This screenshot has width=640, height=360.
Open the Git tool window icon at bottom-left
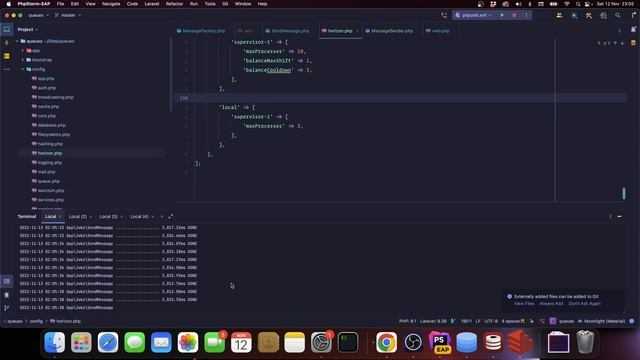pos(7,308)
